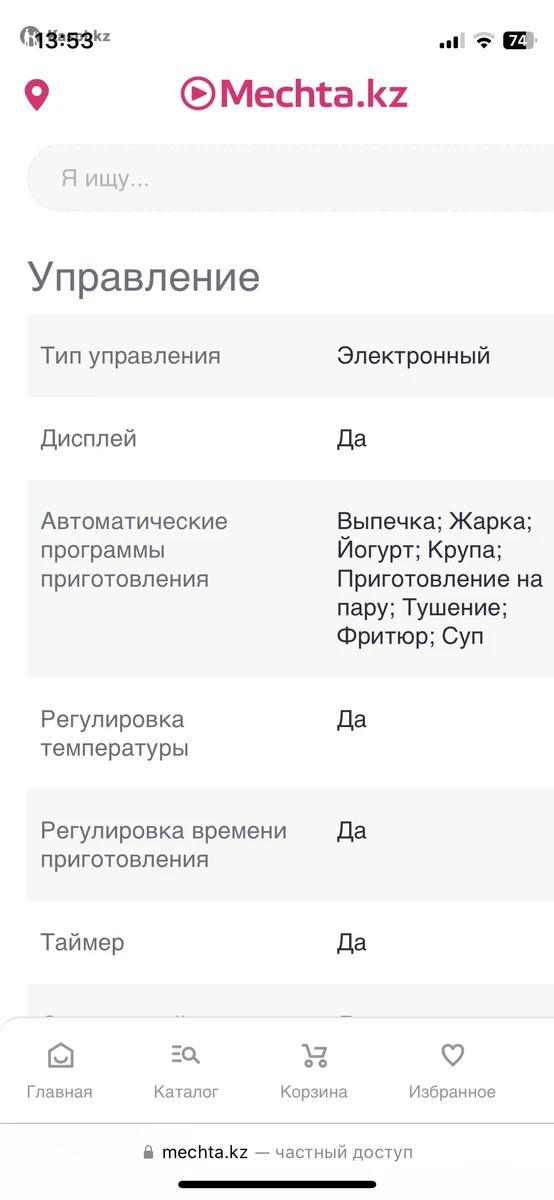Tap the pink location pin icon
554x1200 pixels.
click(x=37, y=96)
